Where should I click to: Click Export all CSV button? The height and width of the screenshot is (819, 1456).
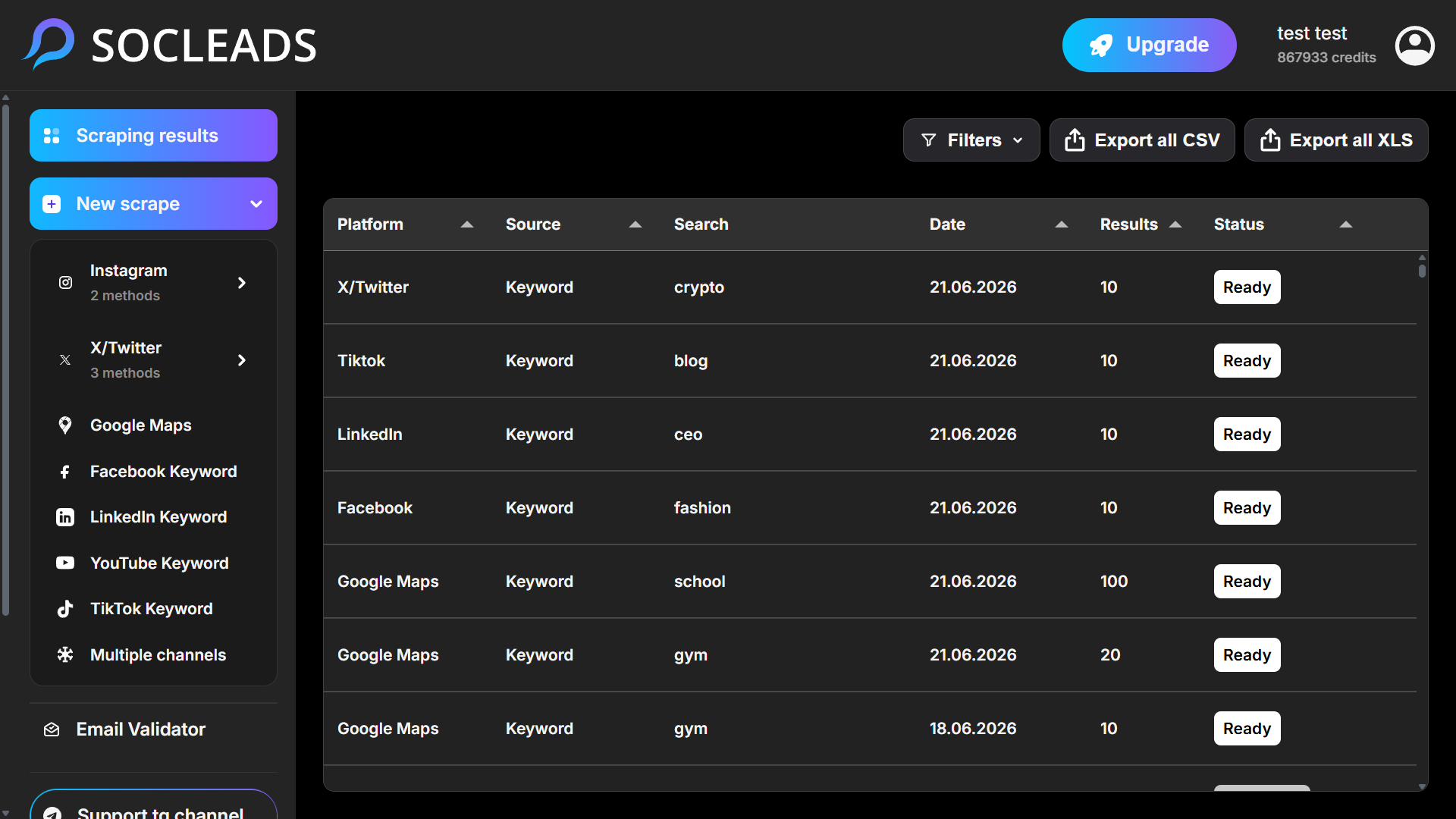1142,140
